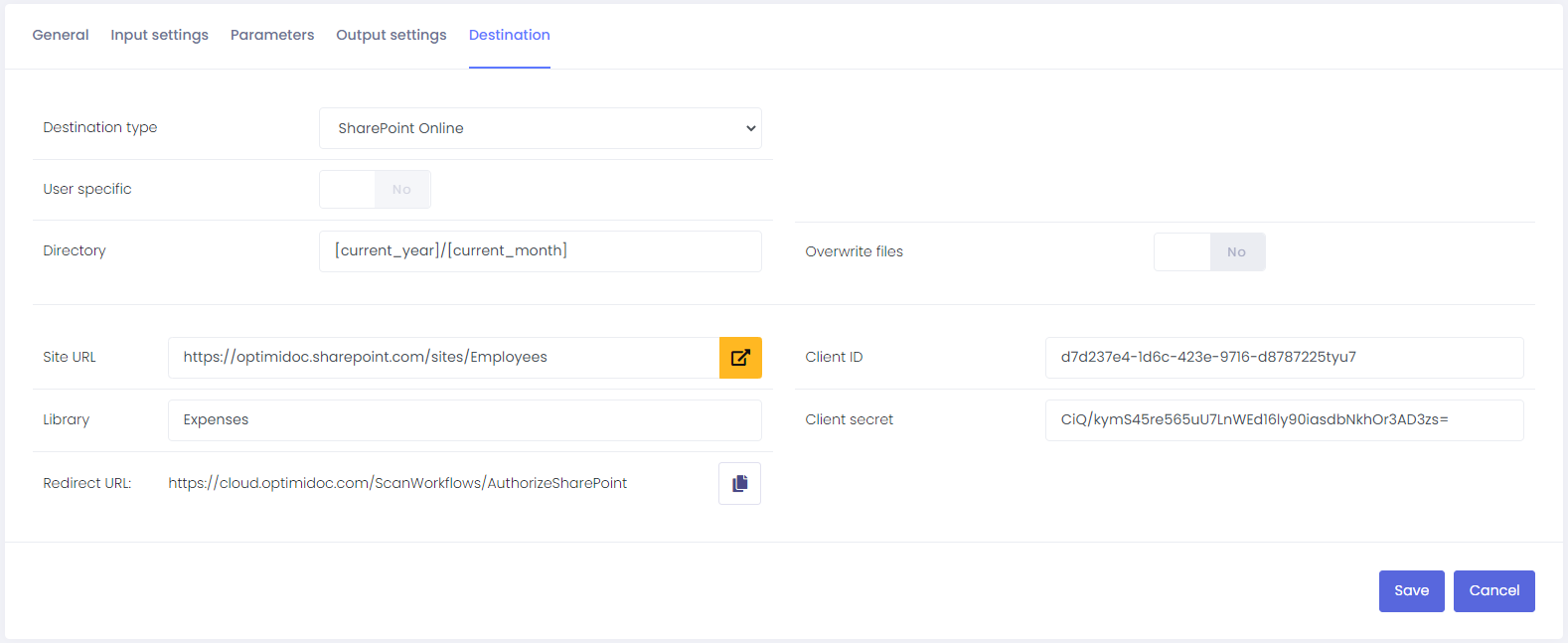The image size is (1568, 643).
Task: Open the Site URL in external link icon
Action: tap(740, 358)
